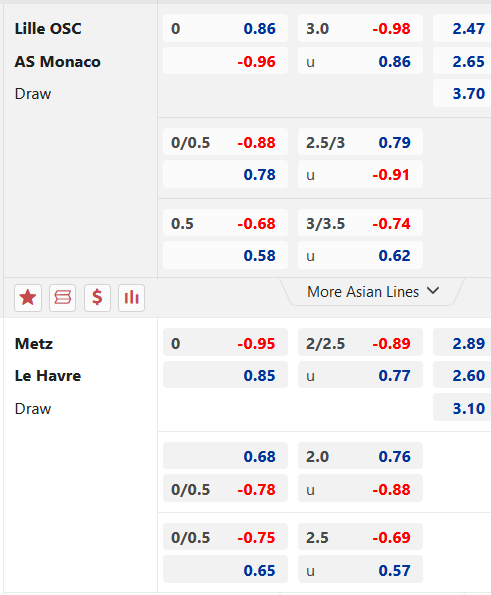This screenshot has height=595, width=491.
Task: Choose Metz handicap odds 0.68
Action: [x=225, y=456]
